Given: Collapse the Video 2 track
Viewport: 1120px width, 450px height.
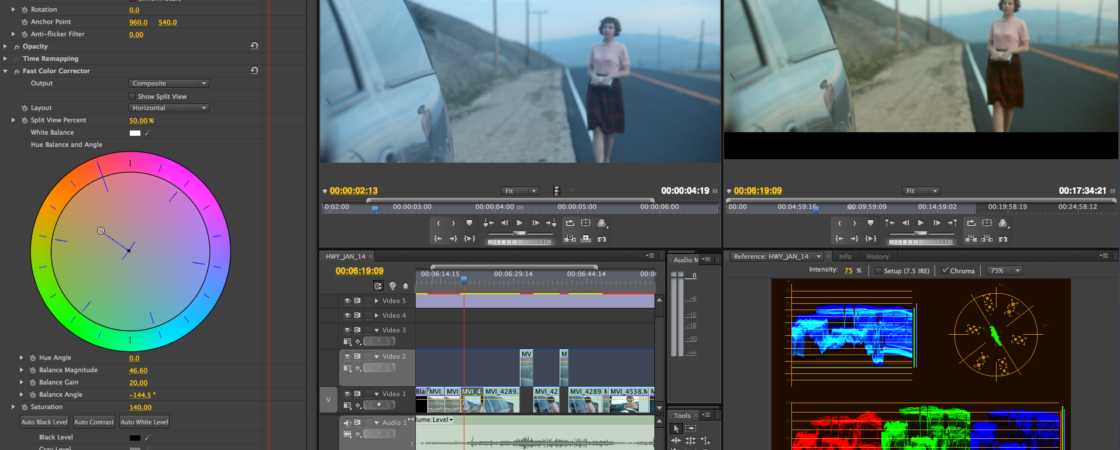Looking at the screenshot, I should 376,356.
